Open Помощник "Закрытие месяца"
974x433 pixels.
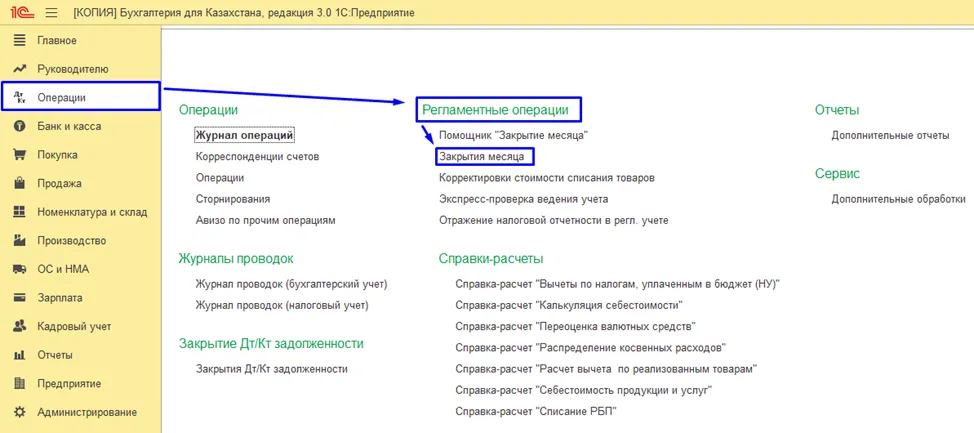coord(513,135)
